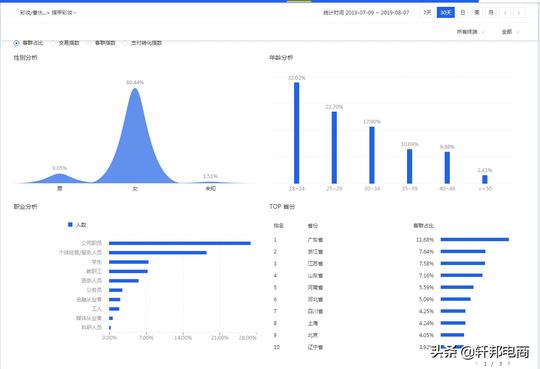Screen dimensions: 540x369
Task: Select the 交易指数 radio button
Action: point(52,43)
